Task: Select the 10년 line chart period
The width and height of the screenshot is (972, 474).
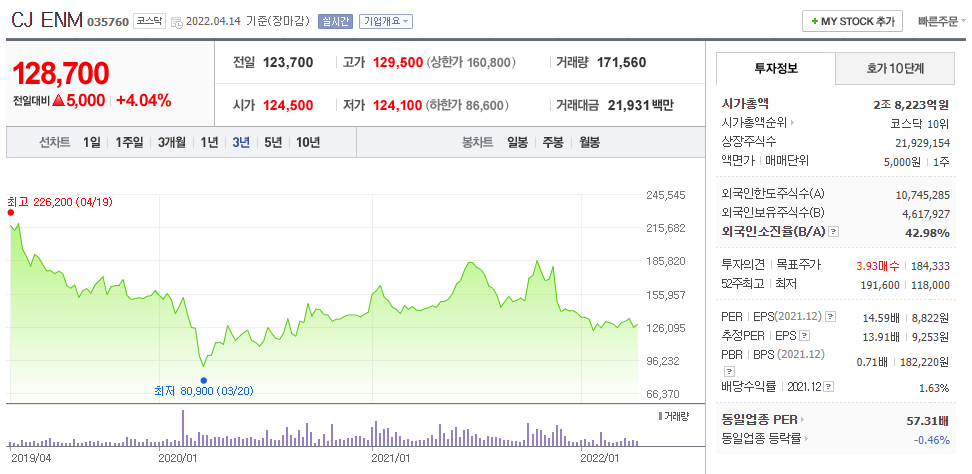Action: click(x=308, y=143)
